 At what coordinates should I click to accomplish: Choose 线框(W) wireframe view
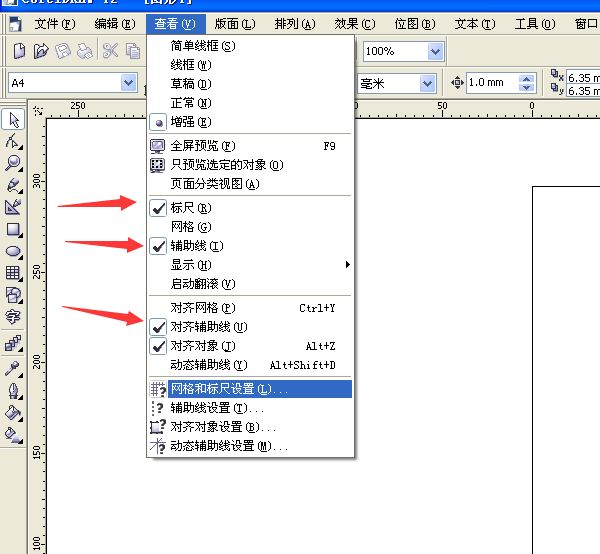pos(250,65)
